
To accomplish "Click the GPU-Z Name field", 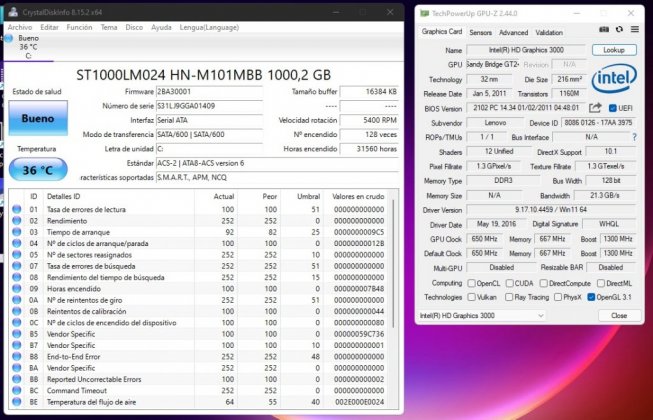I will 526,50.
